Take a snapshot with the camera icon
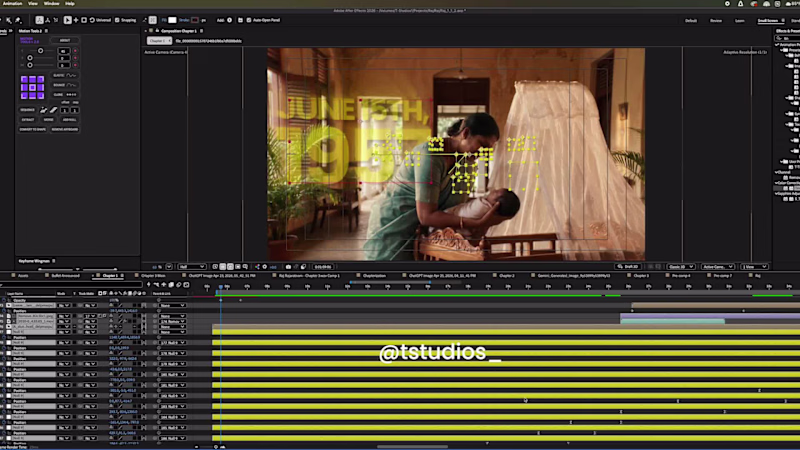The height and width of the screenshot is (450, 800). [288, 267]
